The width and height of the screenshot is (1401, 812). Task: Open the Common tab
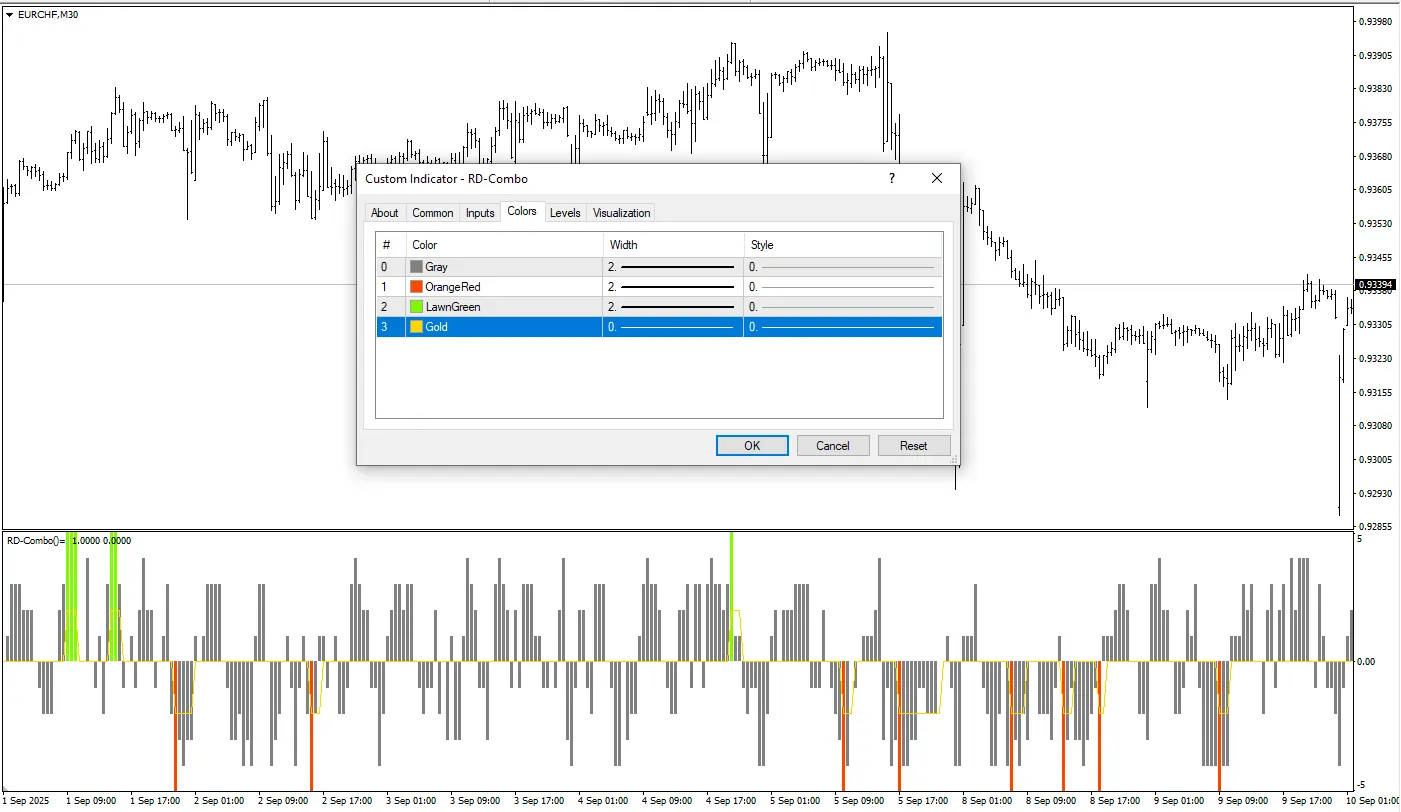click(x=433, y=213)
